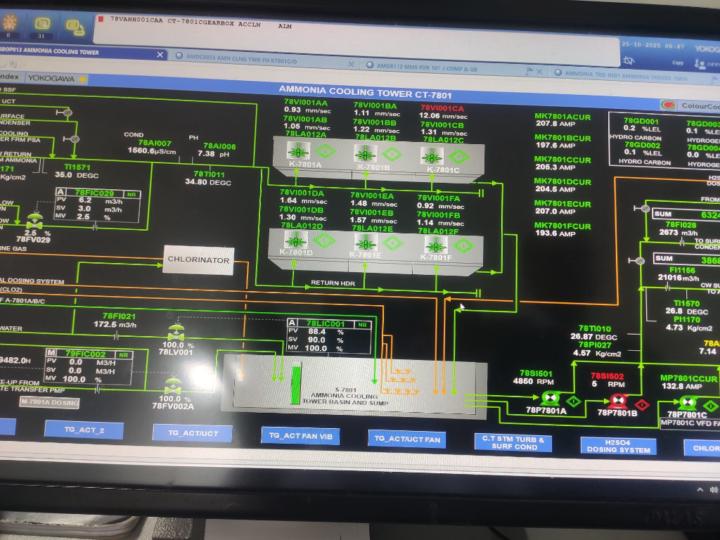Open the TG_ACT/UCT FAN graphic

(x=407, y=439)
